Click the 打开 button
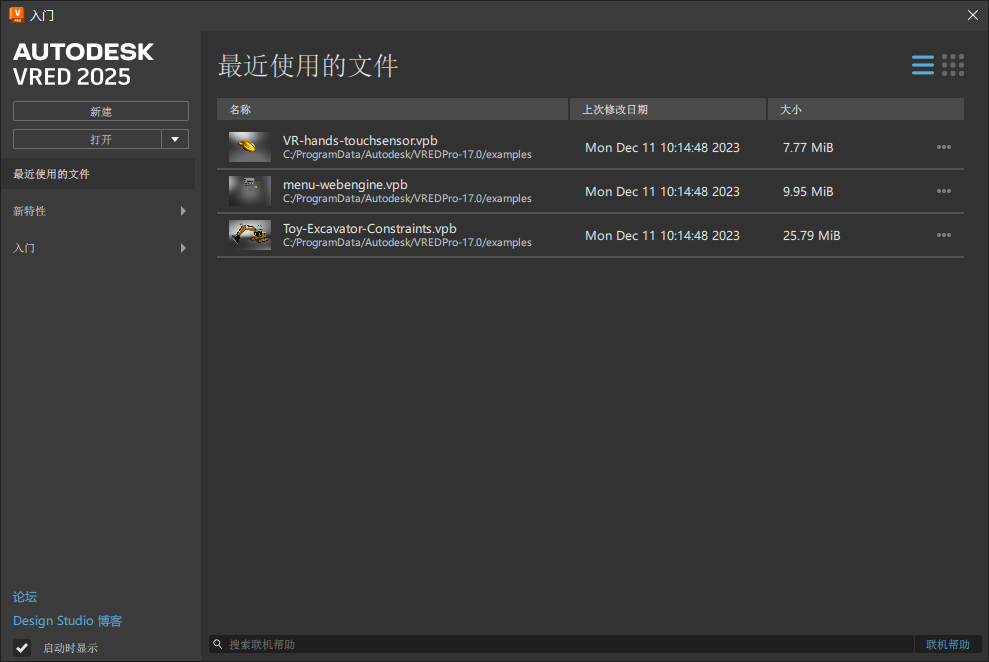This screenshot has width=989, height=662. [x=88, y=139]
